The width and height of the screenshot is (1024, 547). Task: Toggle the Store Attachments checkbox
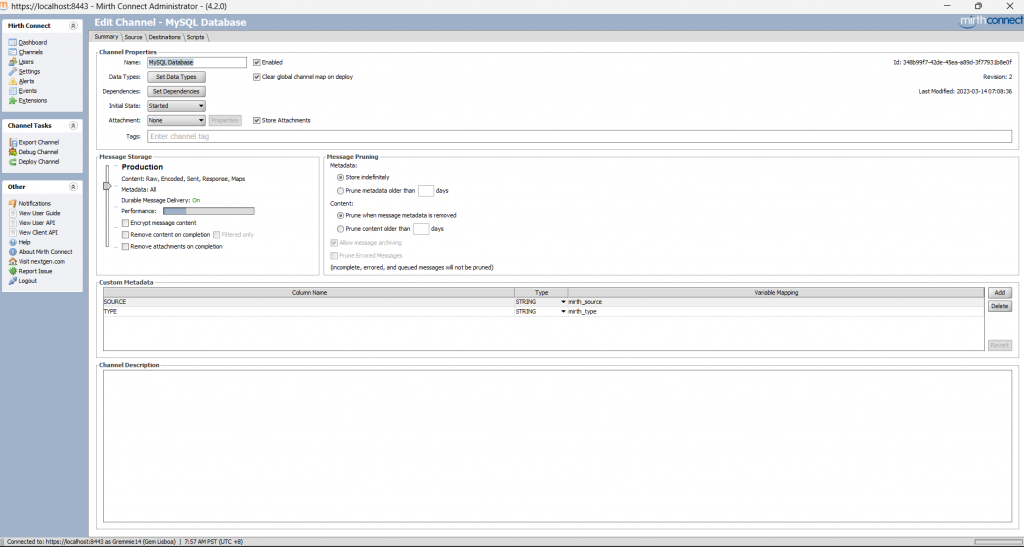coord(257,121)
